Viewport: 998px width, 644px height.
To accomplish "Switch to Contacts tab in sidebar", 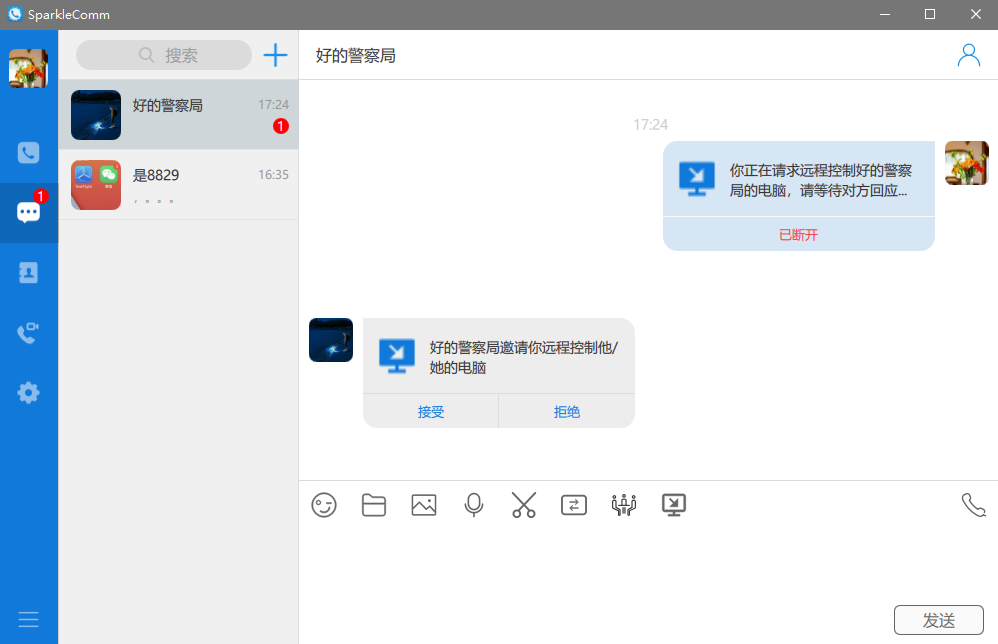I will [x=29, y=273].
